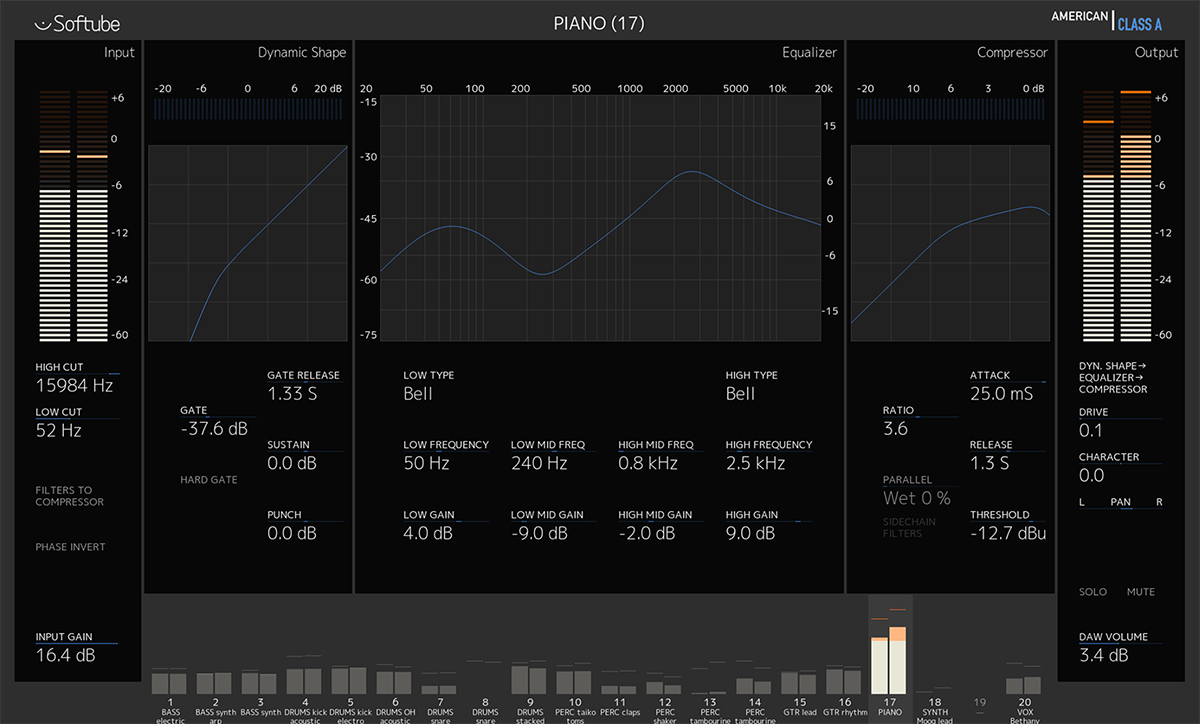This screenshot has width=1200, height=724.
Task: Select track 12 PERC shaker meter
Action: pyautogui.click(x=664, y=688)
